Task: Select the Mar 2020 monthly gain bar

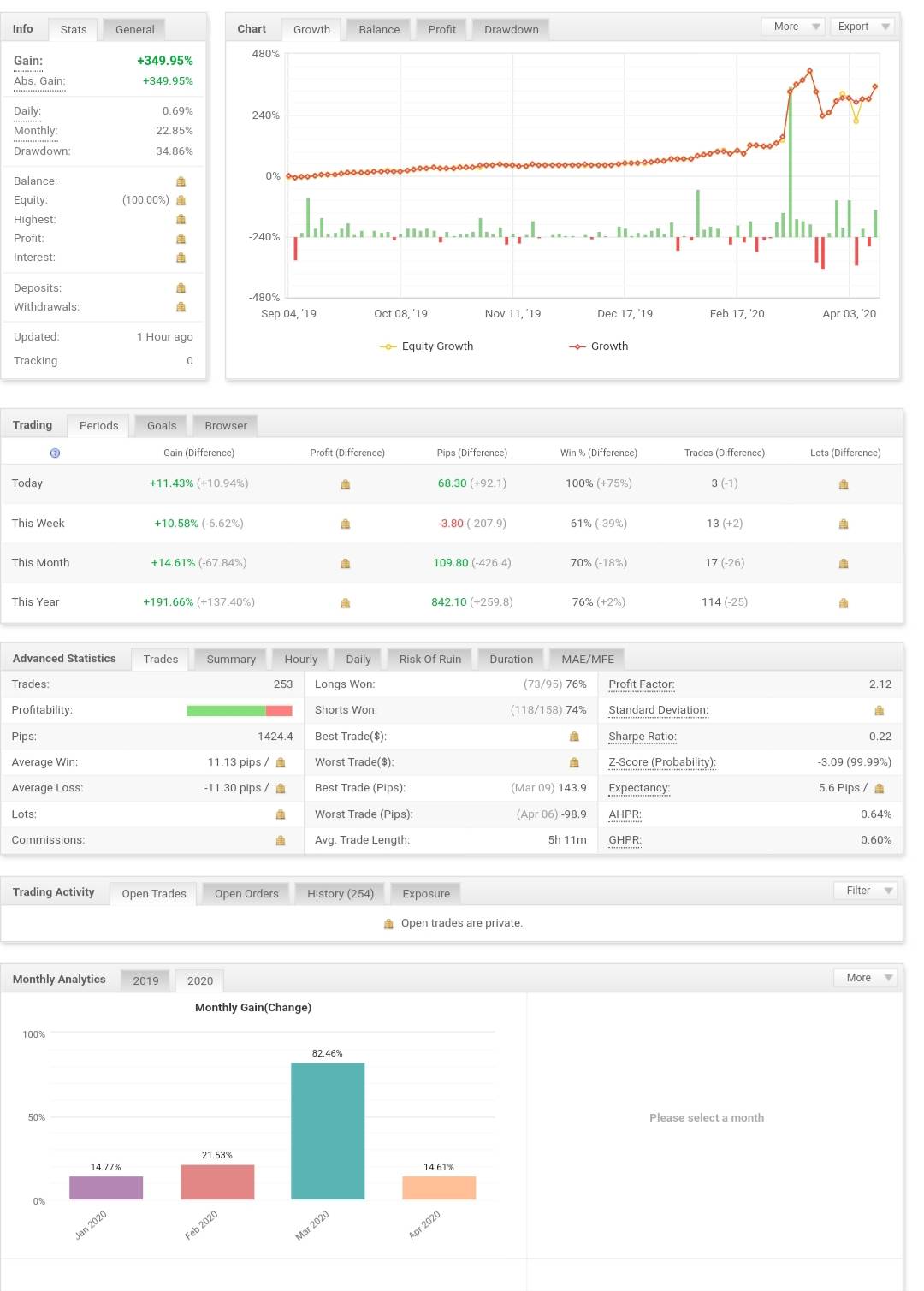Action: tap(328, 1130)
